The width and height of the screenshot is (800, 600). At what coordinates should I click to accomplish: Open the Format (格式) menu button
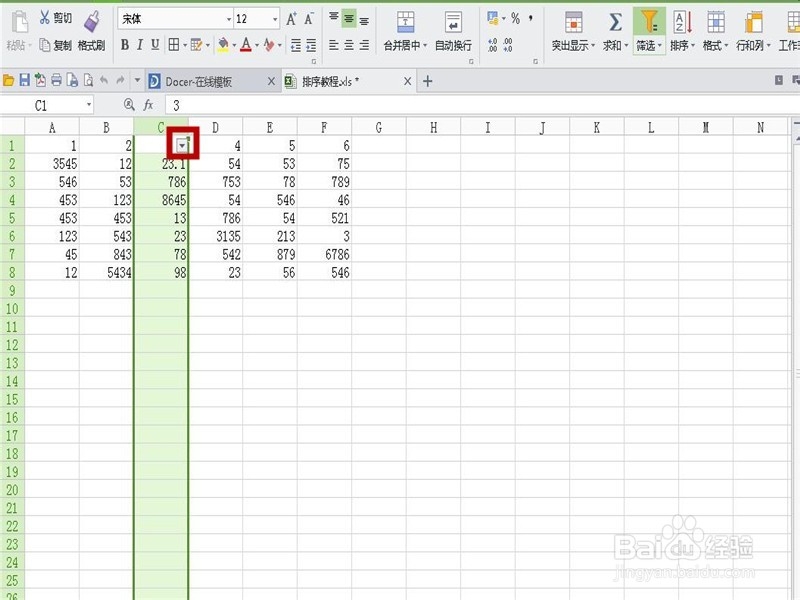(x=715, y=32)
